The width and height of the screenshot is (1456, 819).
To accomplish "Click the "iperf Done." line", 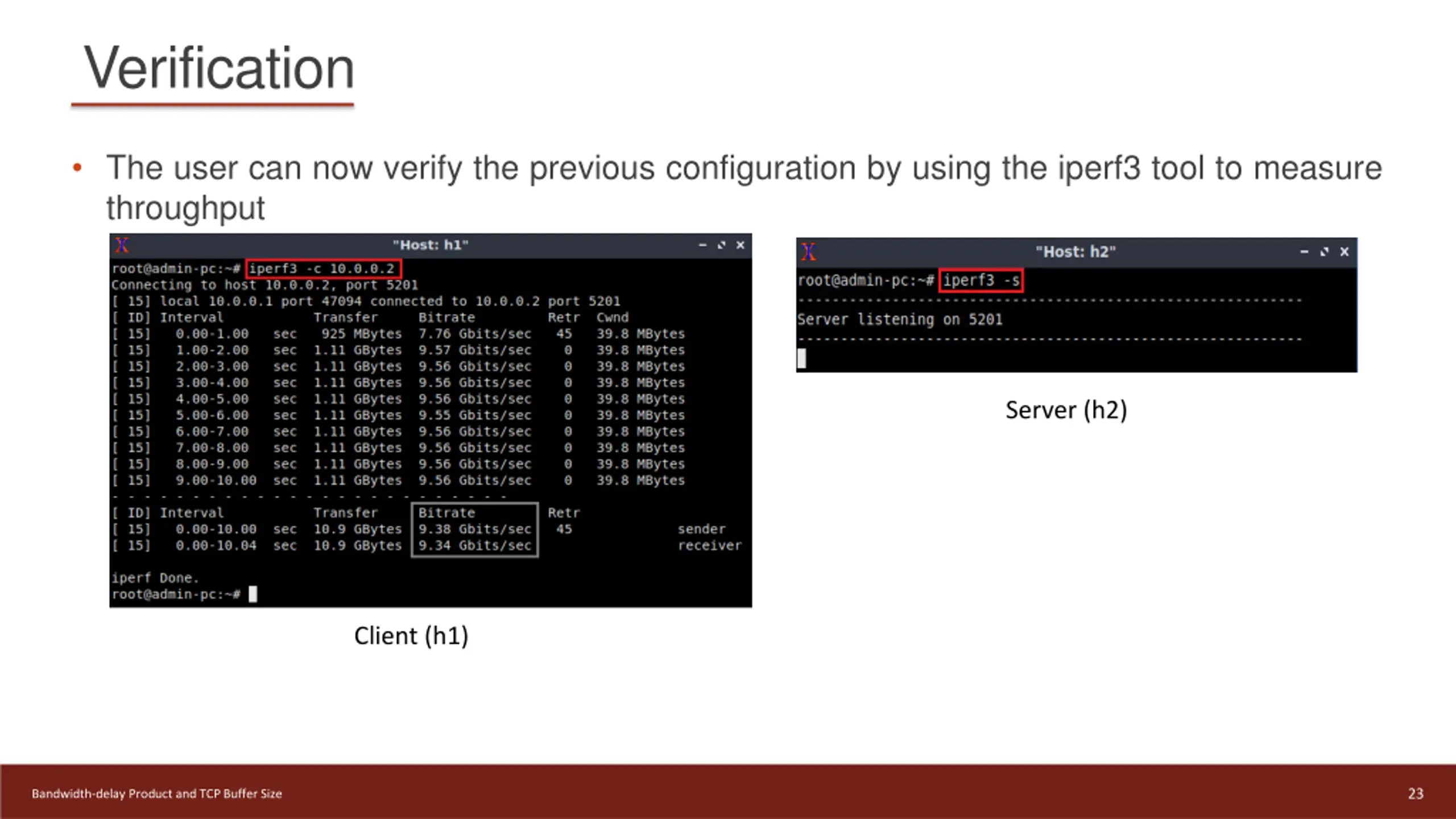I will [x=155, y=578].
